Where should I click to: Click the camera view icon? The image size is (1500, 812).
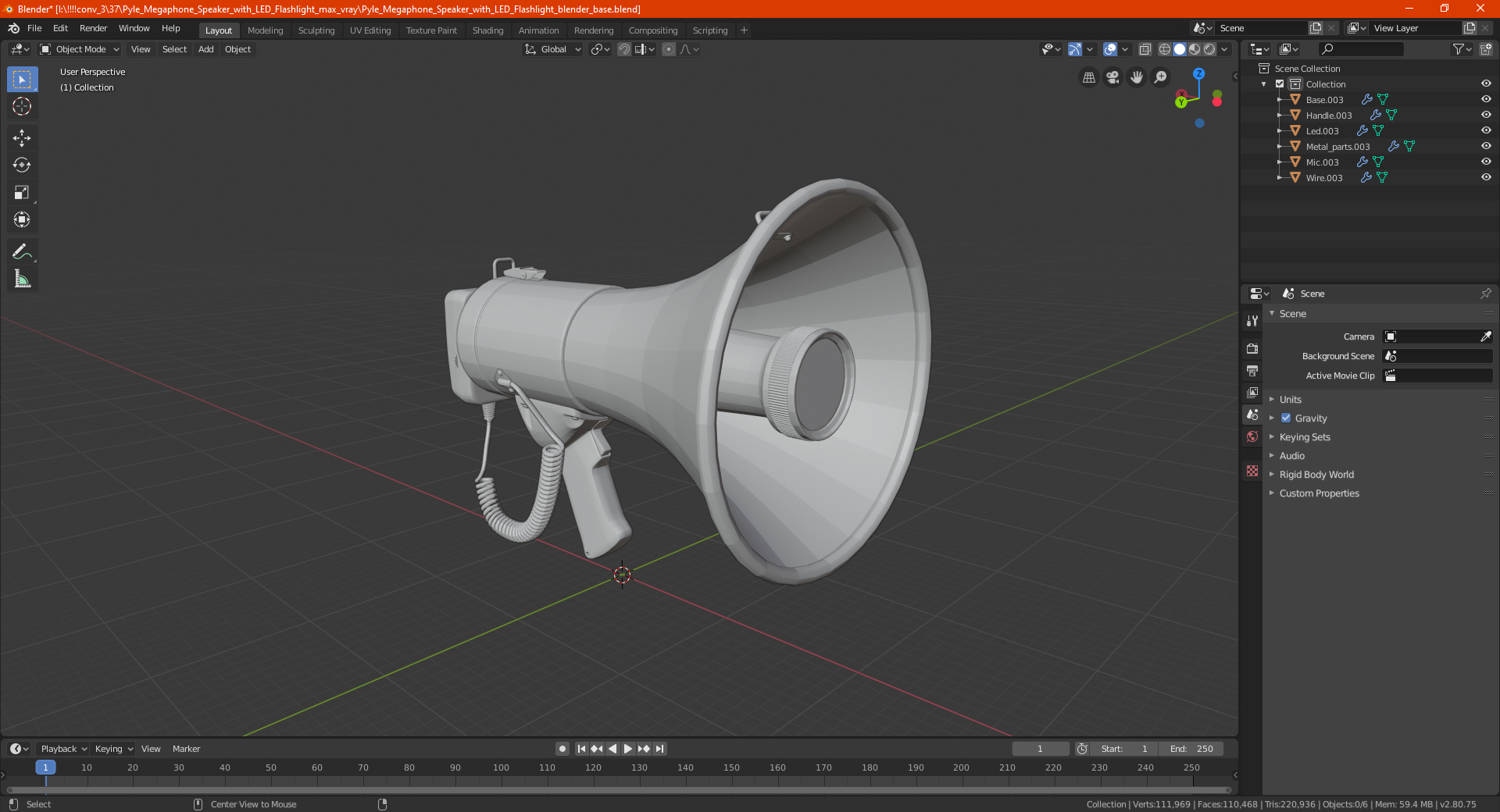(x=1112, y=77)
